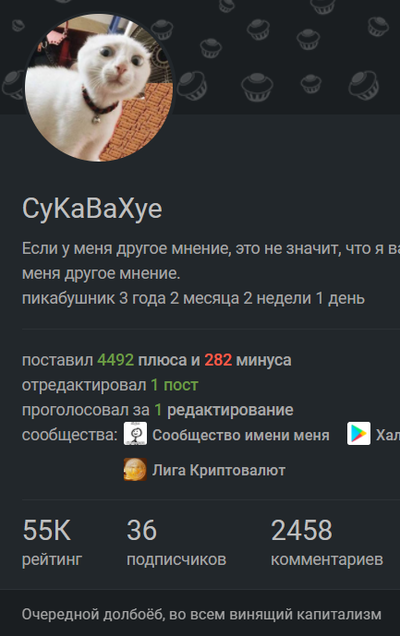Click the user note about капитализм
The width and height of the screenshot is (400, 636).
point(202,614)
